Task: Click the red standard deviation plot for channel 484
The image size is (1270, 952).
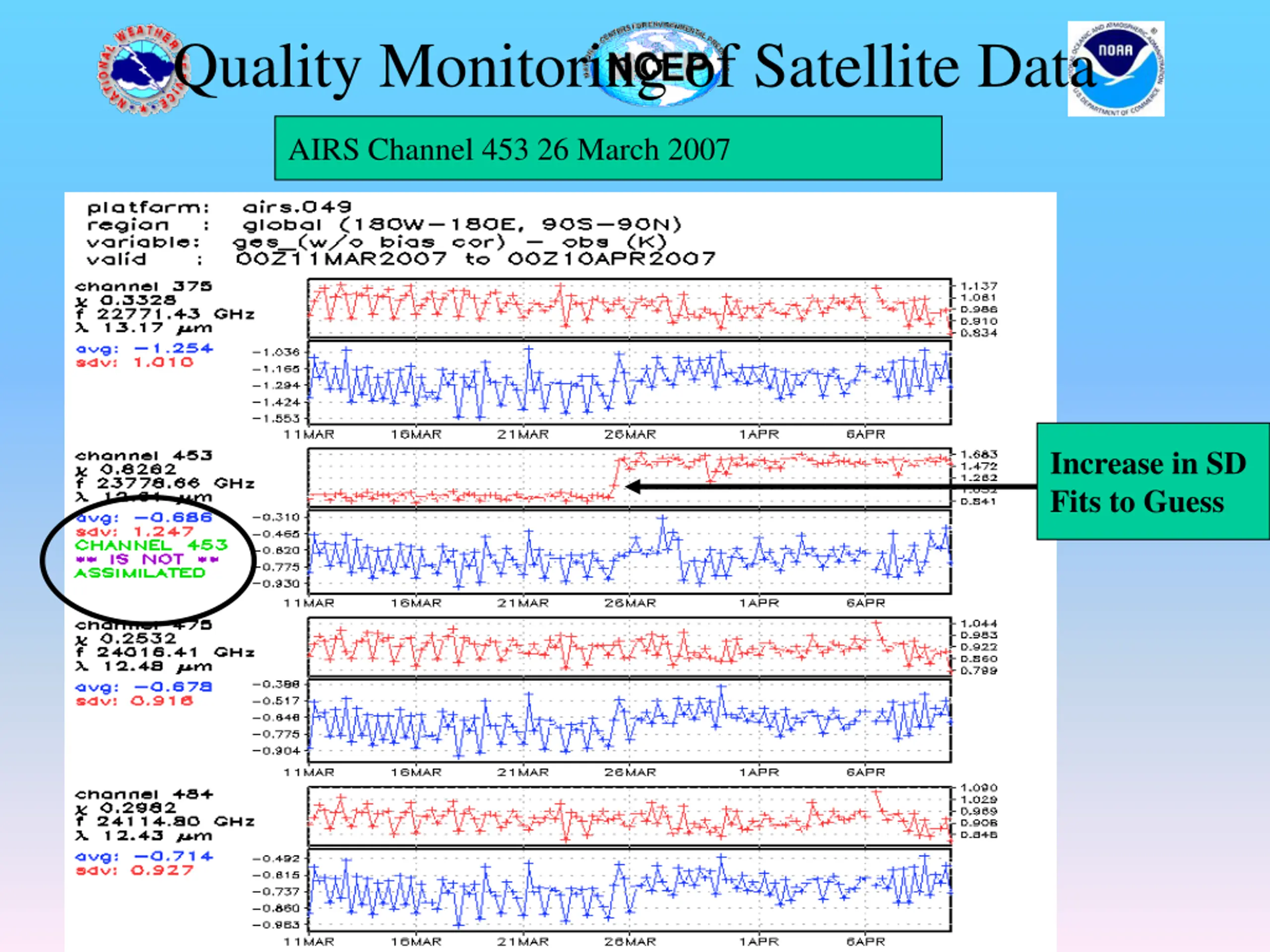Action: click(629, 816)
